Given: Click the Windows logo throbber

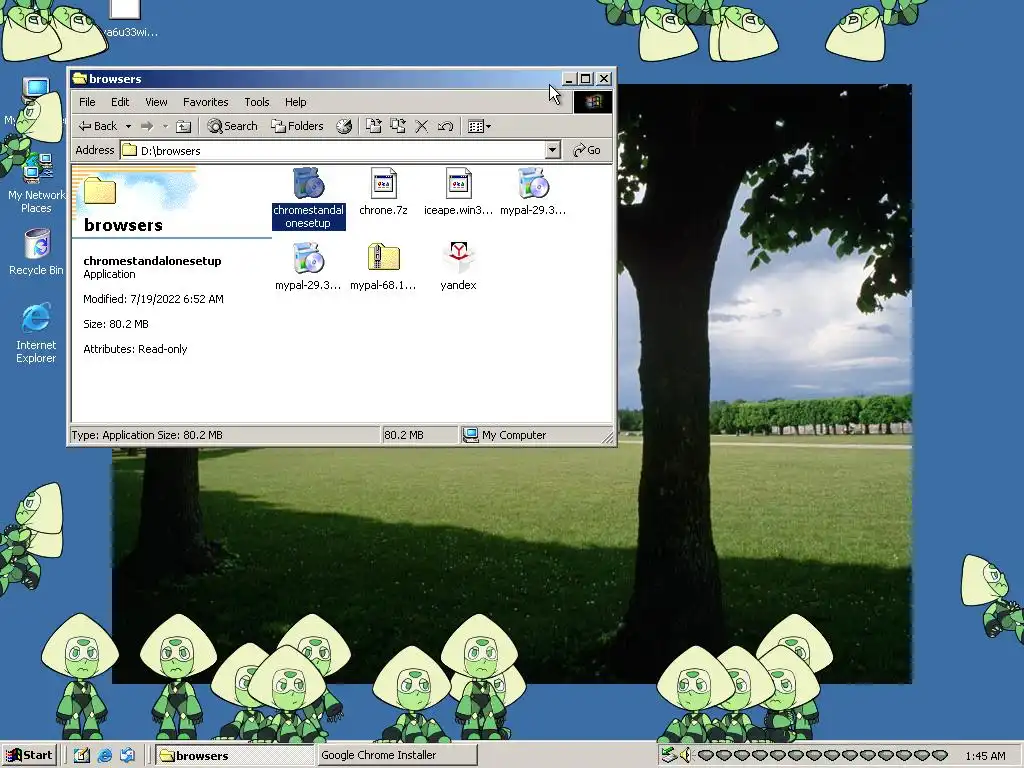Looking at the screenshot, I should point(593,102).
